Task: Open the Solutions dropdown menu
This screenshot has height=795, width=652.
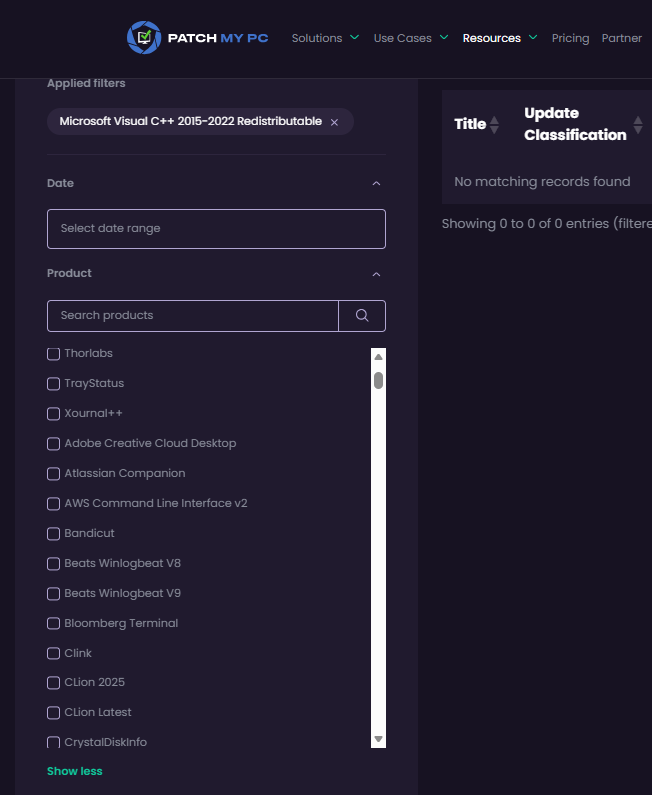Action: tap(324, 38)
